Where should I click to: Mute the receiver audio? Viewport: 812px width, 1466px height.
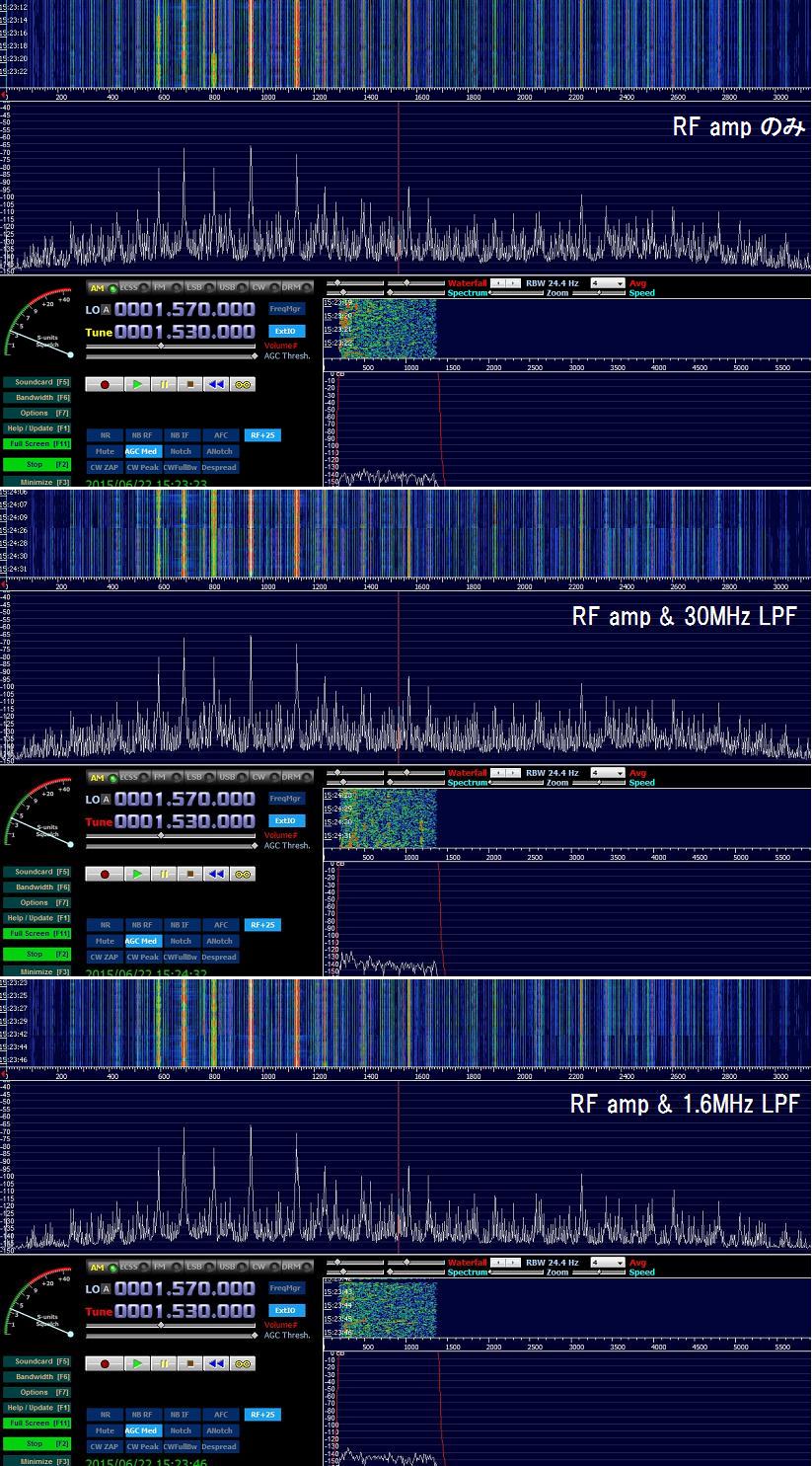click(x=105, y=450)
